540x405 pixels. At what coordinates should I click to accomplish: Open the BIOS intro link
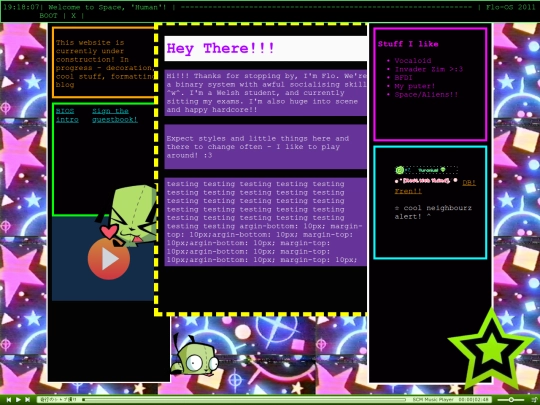(67, 115)
